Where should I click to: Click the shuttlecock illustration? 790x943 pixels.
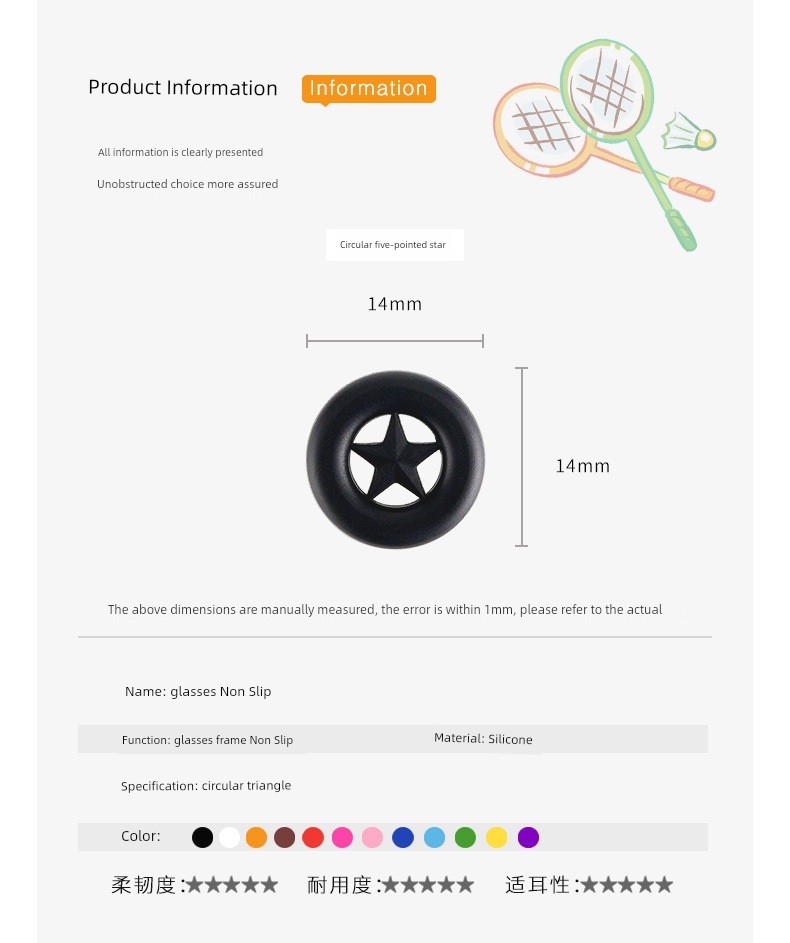pos(688,133)
